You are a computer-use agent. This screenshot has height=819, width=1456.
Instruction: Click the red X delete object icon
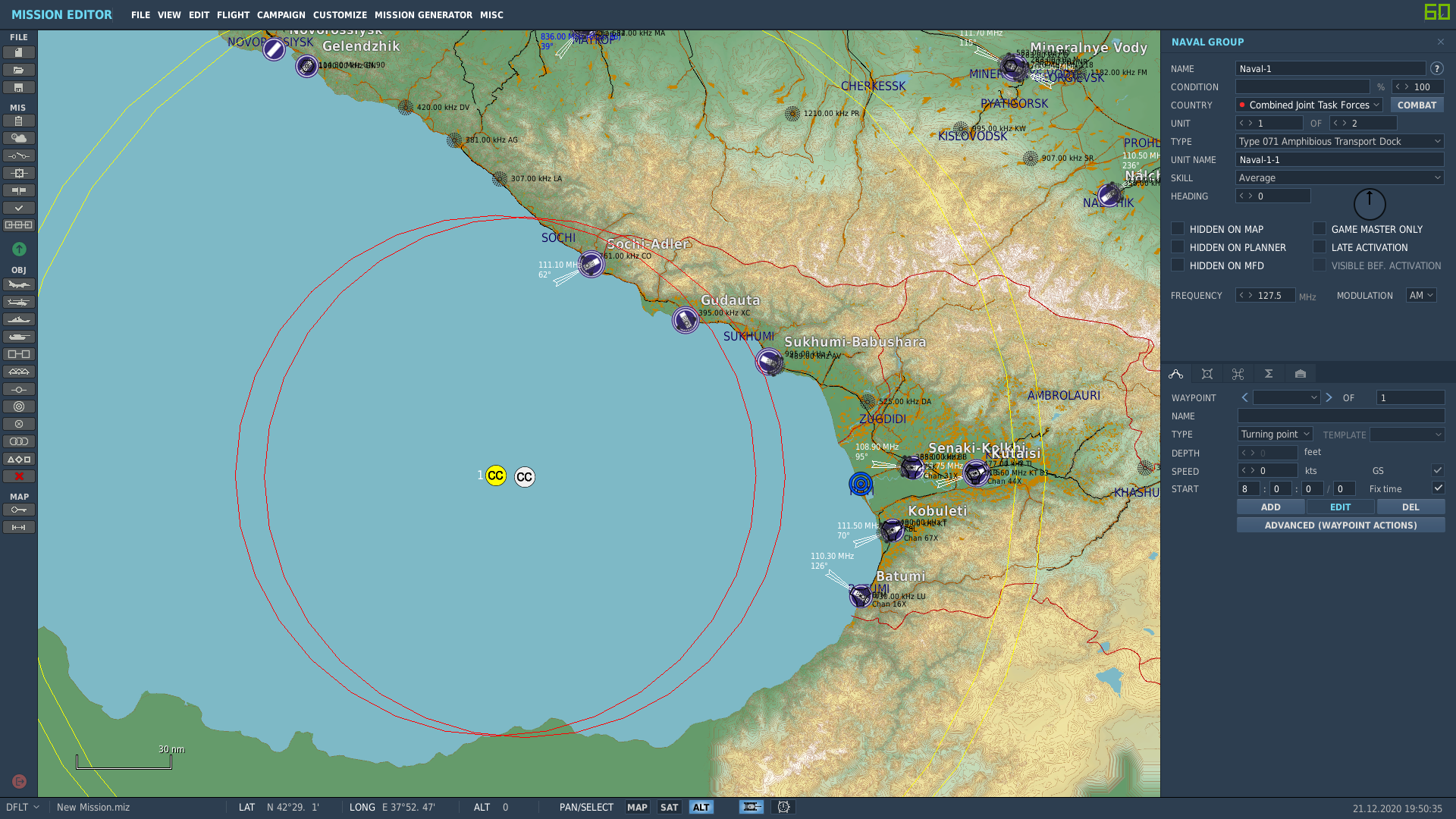(19, 476)
